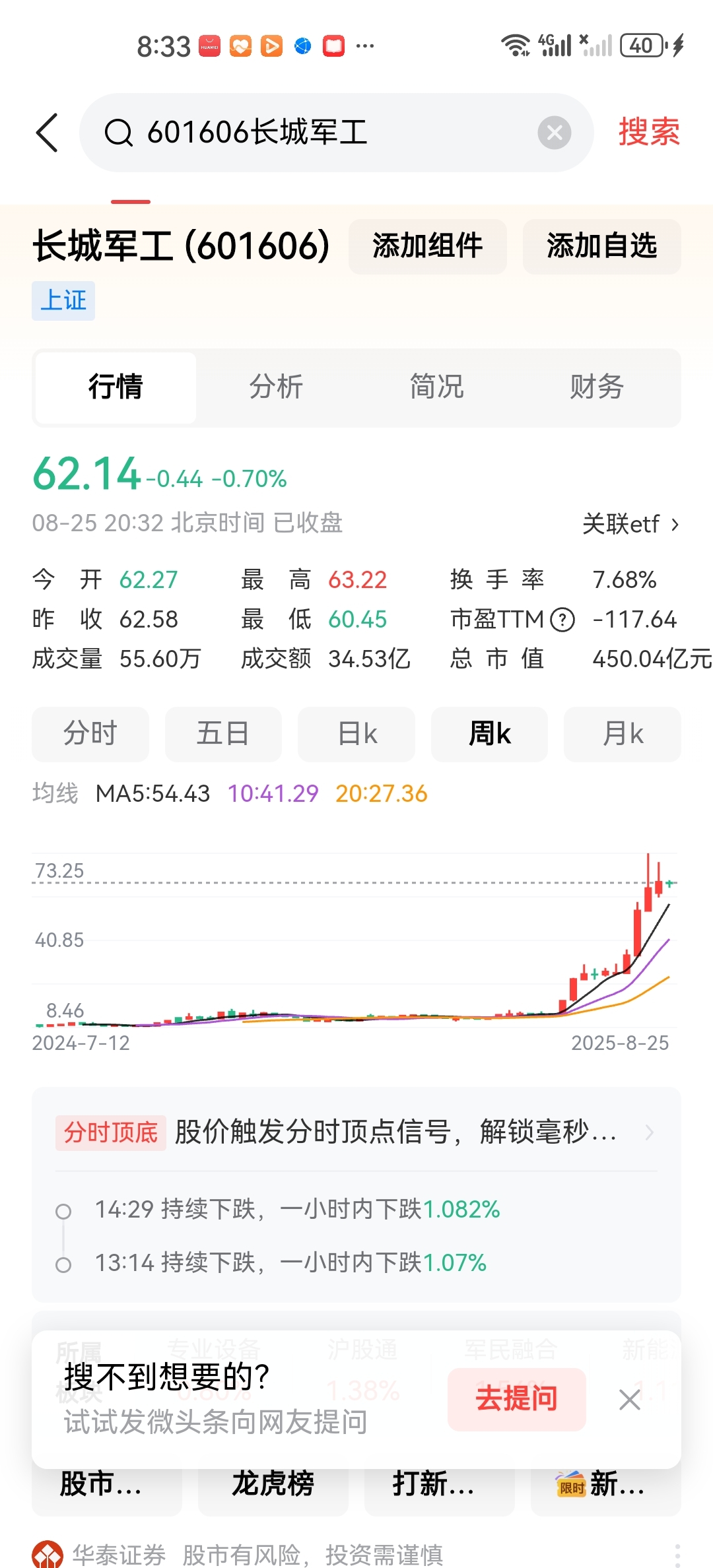The height and width of the screenshot is (1568, 713).
Task: Tap the 上证 exchange tag
Action: [63, 301]
